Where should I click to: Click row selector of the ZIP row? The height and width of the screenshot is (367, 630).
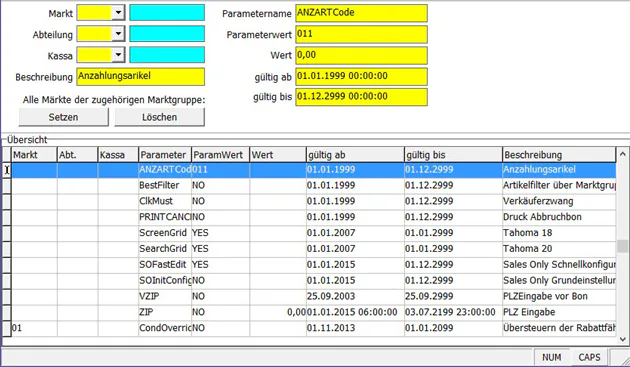tap(6, 312)
